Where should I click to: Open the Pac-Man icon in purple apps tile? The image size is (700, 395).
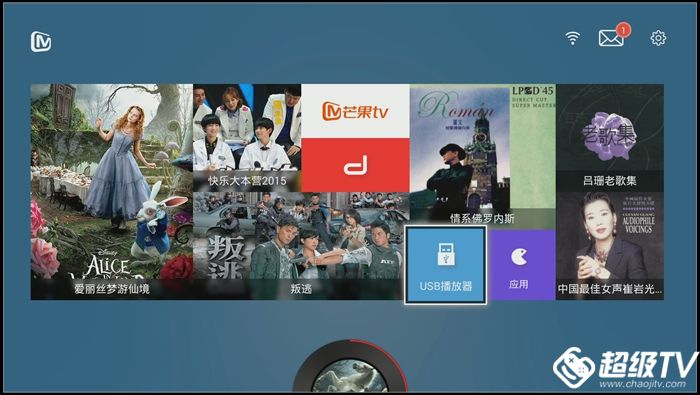pyautogui.click(x=519, y=257)
